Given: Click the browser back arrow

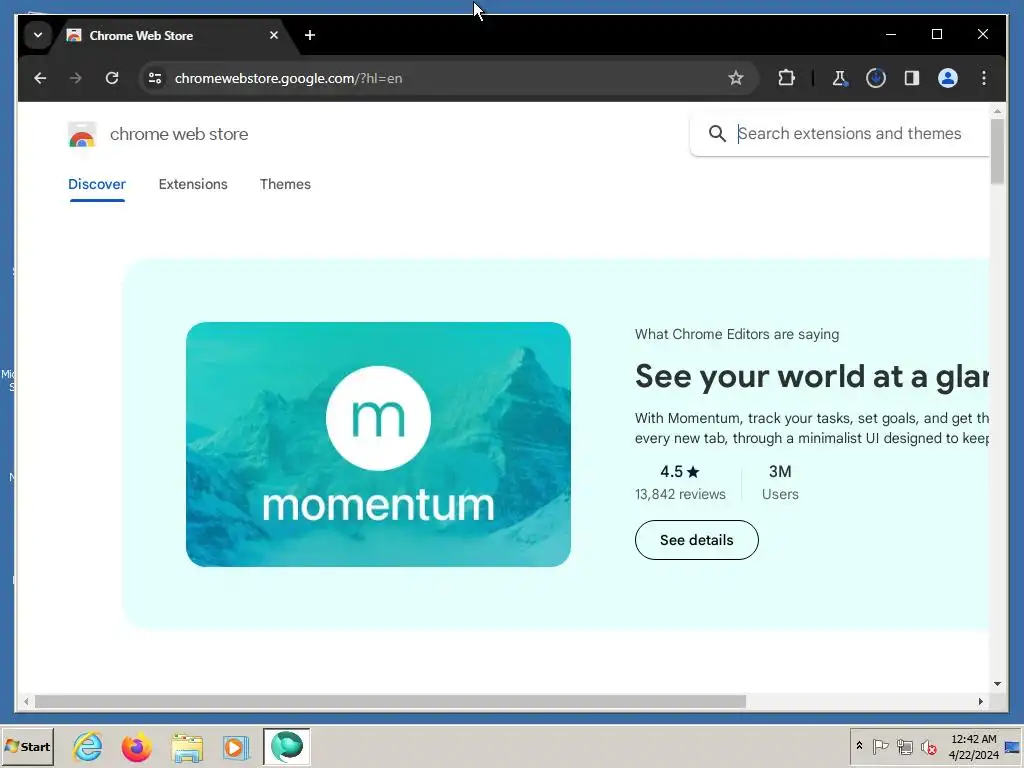Looking at the screenshot, I should coord(40,78).
